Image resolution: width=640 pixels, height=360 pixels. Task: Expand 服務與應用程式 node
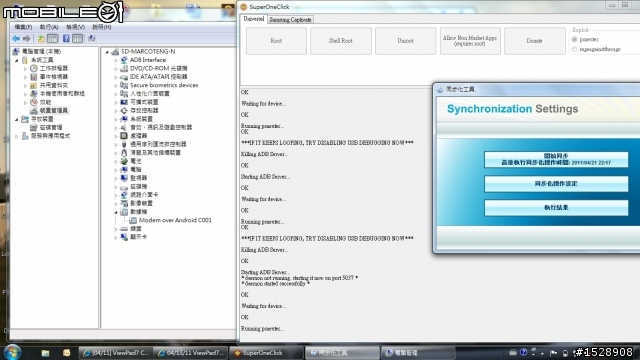coord(17,136)
